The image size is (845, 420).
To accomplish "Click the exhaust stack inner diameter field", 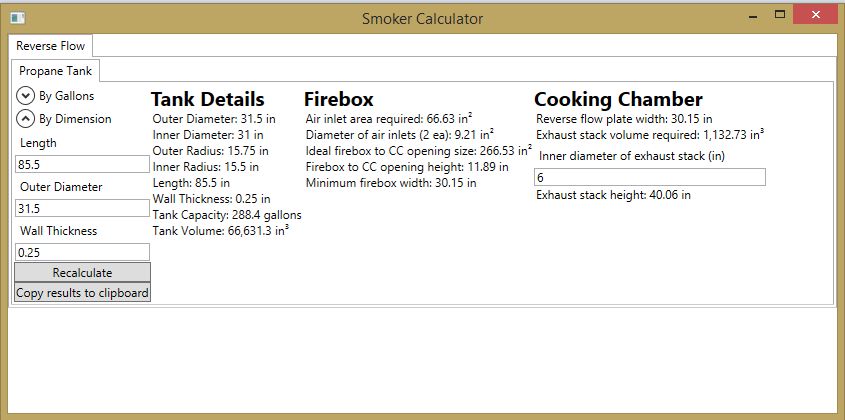I will [650, 177].
